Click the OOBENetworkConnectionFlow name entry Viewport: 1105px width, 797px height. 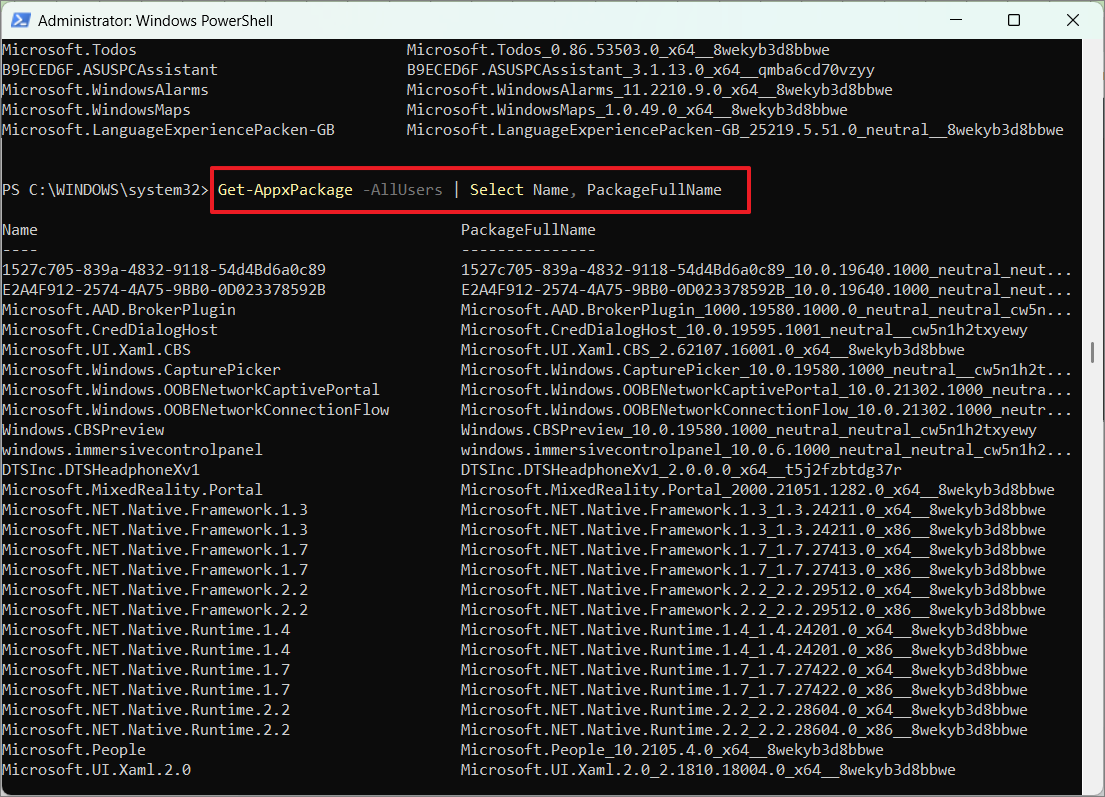click(195, 409)
